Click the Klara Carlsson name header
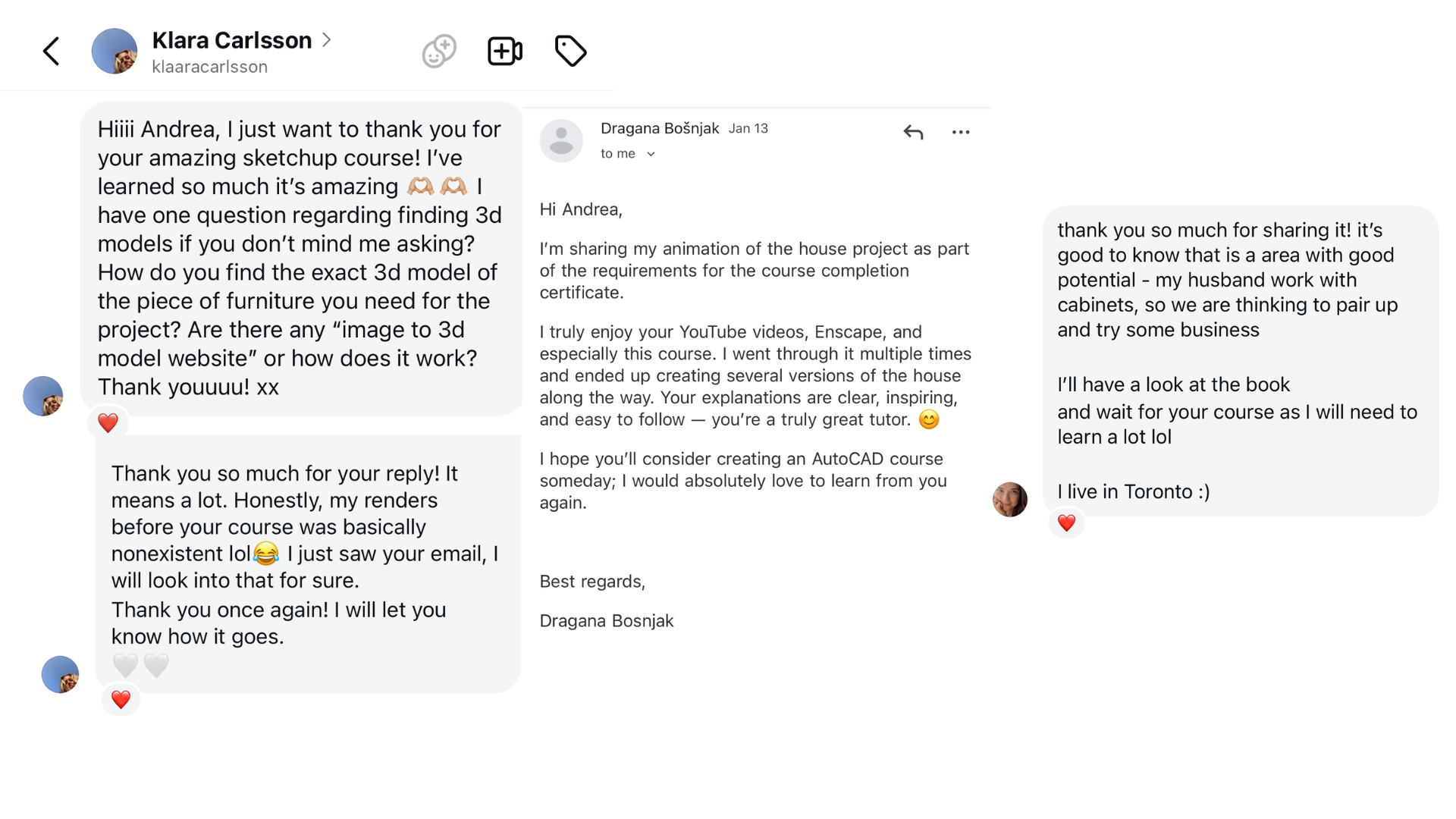The image size is (1456, 819). (232, 40)
